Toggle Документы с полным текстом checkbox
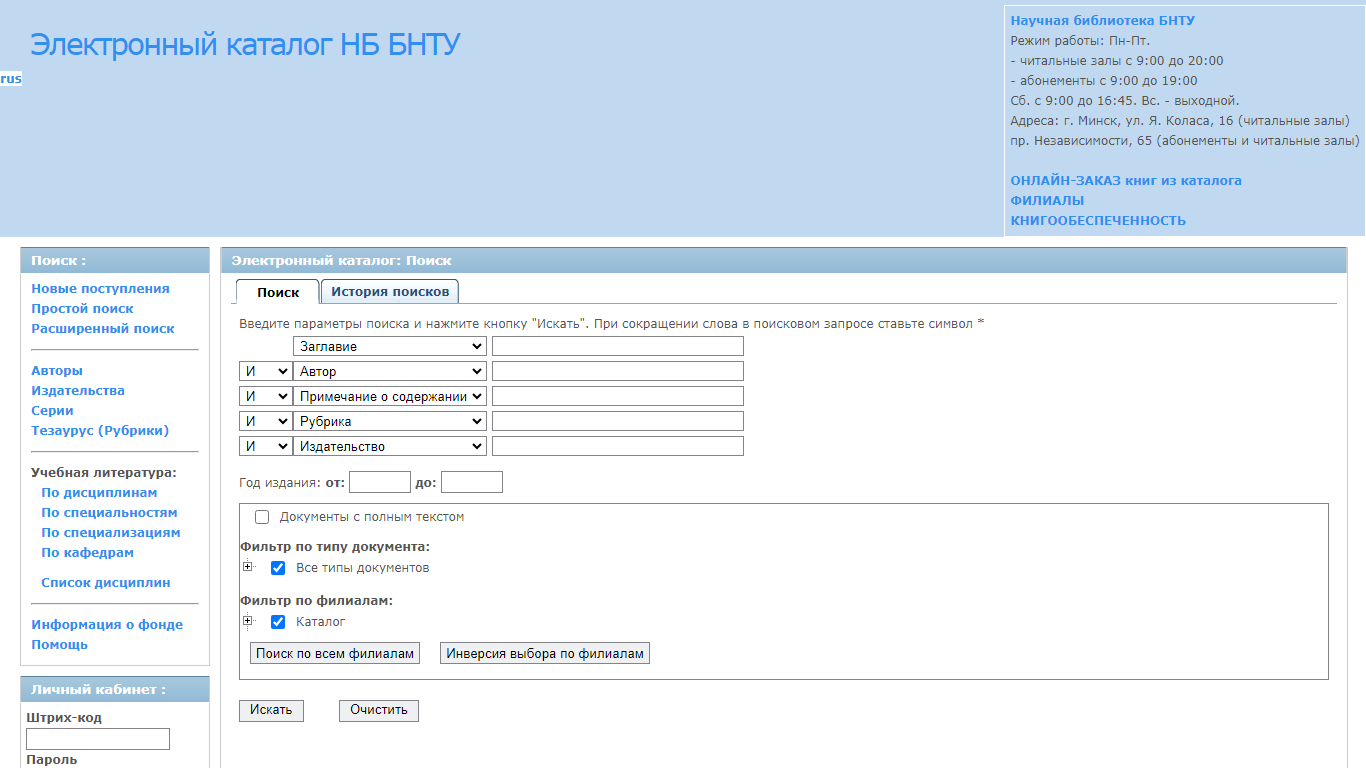 (262, 517)
